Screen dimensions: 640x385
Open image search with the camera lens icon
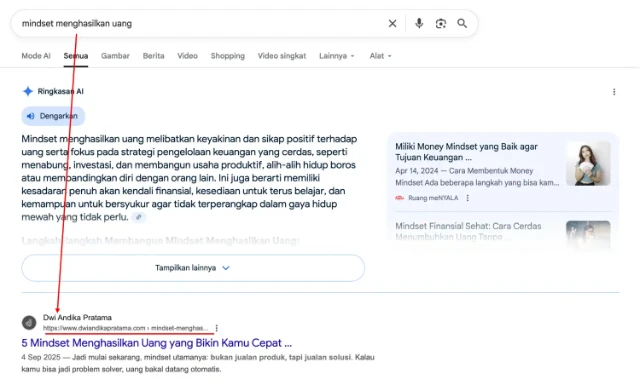440,24
